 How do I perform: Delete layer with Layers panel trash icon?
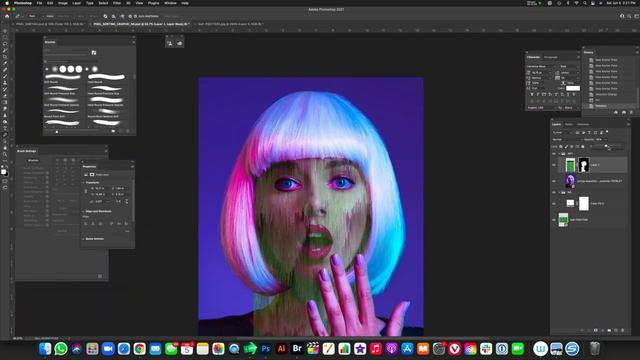tap(622, 330)
